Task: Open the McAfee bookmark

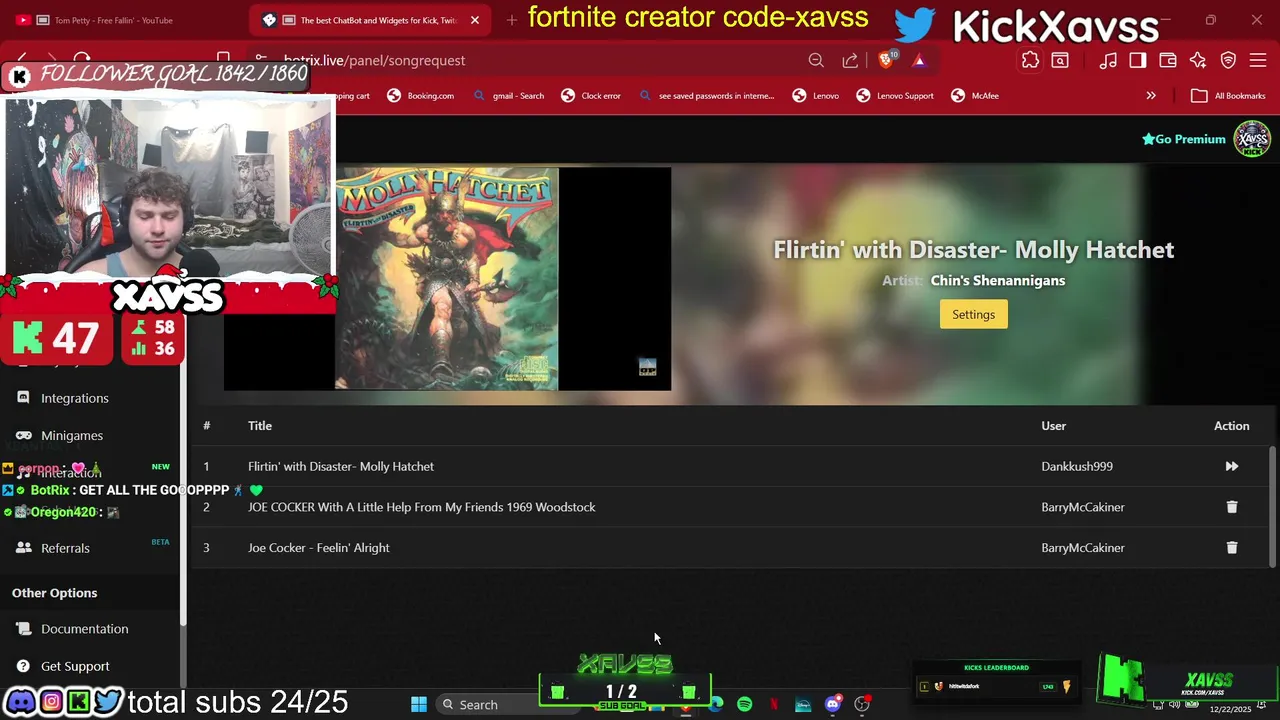Action: click(974, 96)
